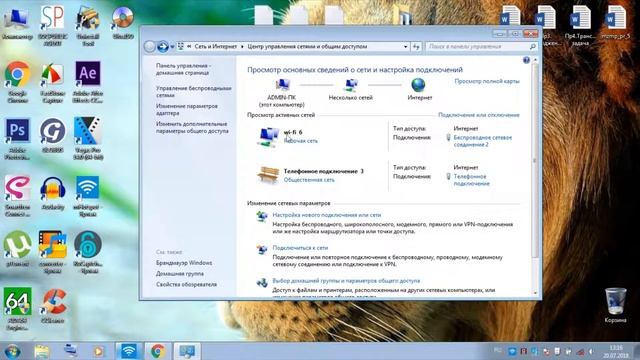
Task: Click the Wi-Fi app in taskbar
Action: tap(129, 351)
